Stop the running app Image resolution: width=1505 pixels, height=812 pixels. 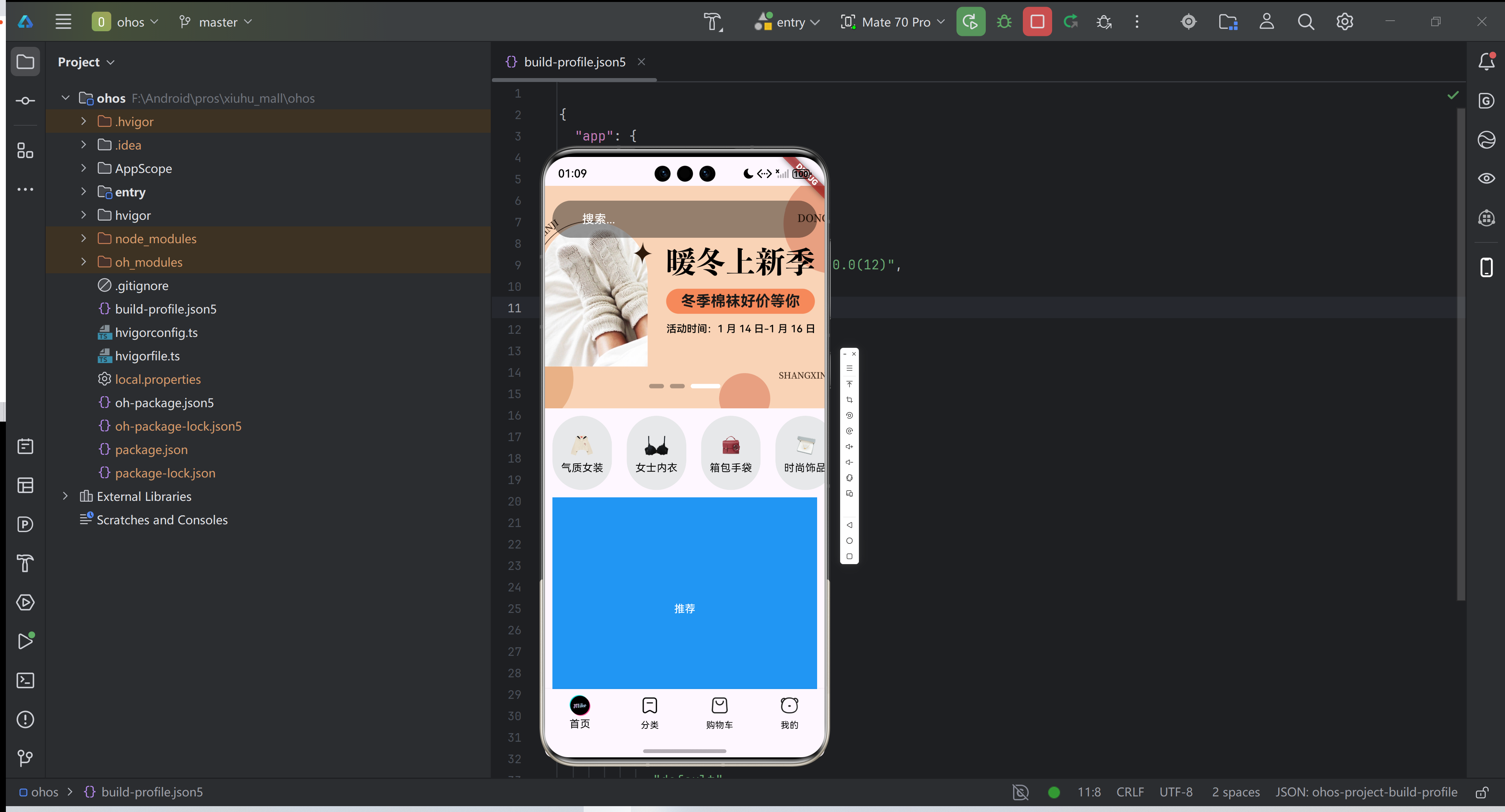click(x=1037, y=22)
